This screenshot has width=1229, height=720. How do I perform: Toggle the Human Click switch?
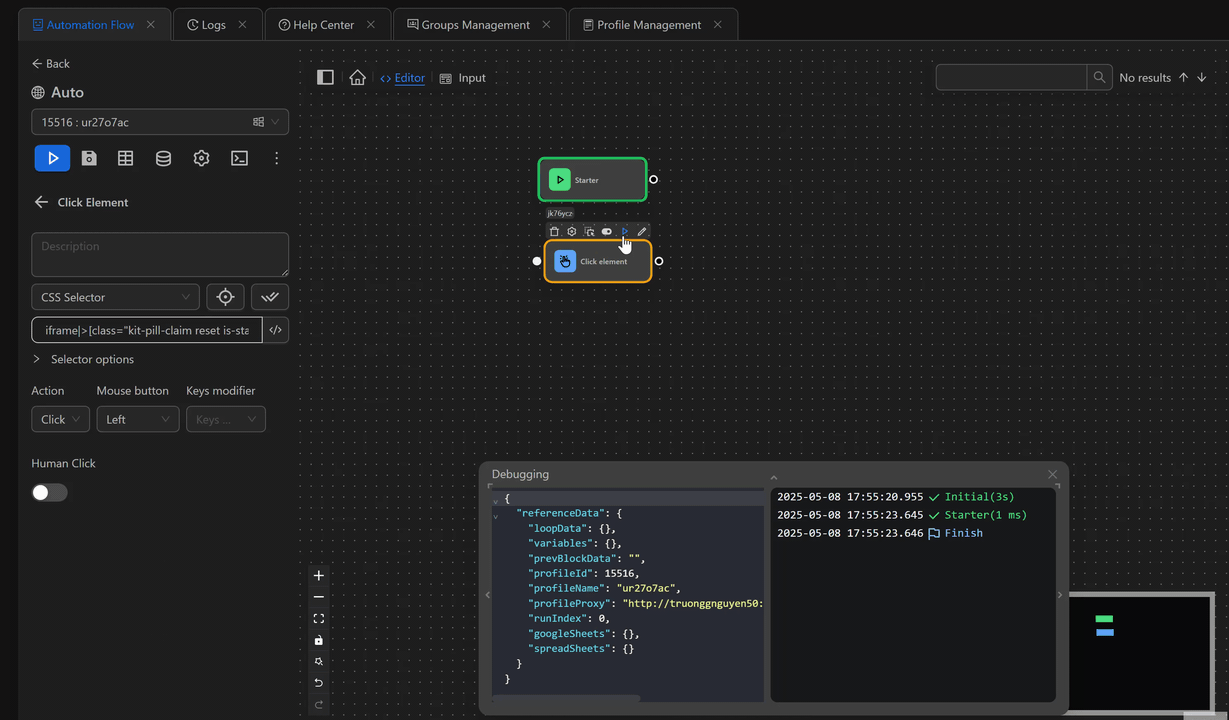49,492
